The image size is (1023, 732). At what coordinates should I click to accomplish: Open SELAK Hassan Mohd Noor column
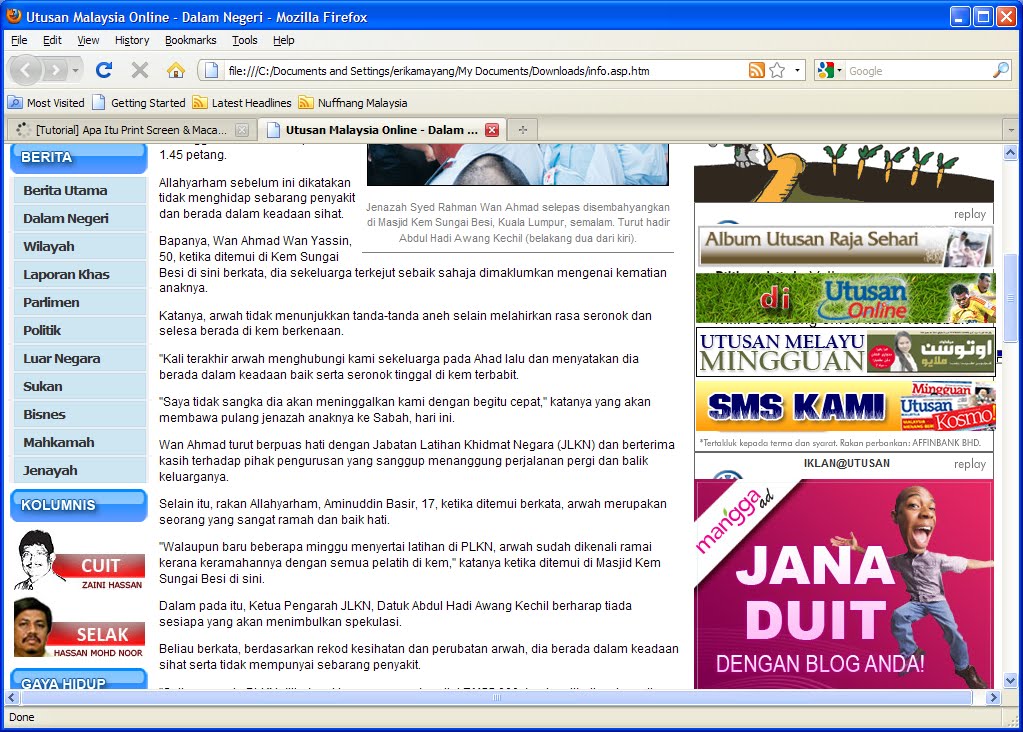(79, 628)
